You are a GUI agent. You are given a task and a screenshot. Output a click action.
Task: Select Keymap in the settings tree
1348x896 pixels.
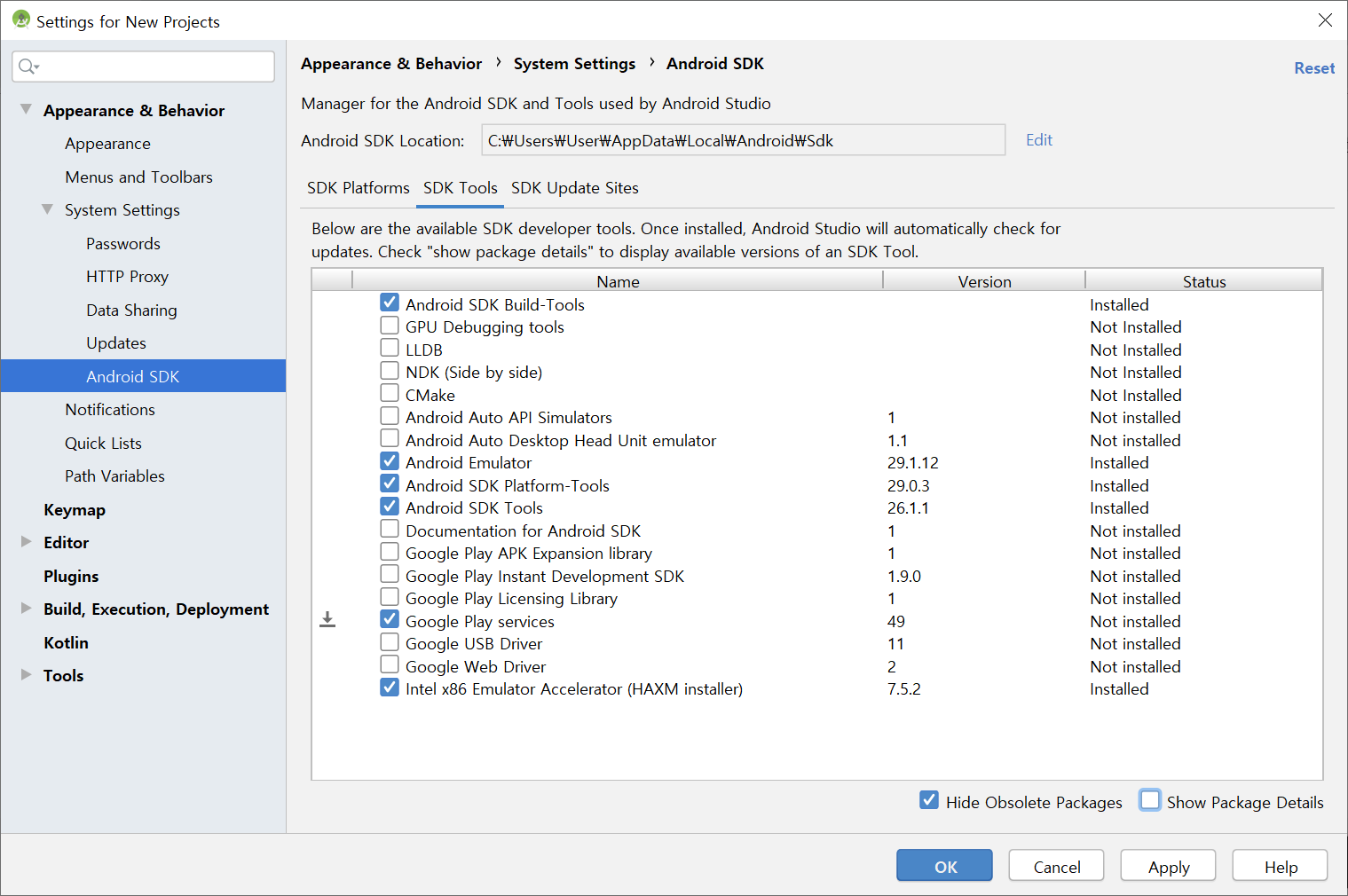pyautogui.click(x=75, y=510)
